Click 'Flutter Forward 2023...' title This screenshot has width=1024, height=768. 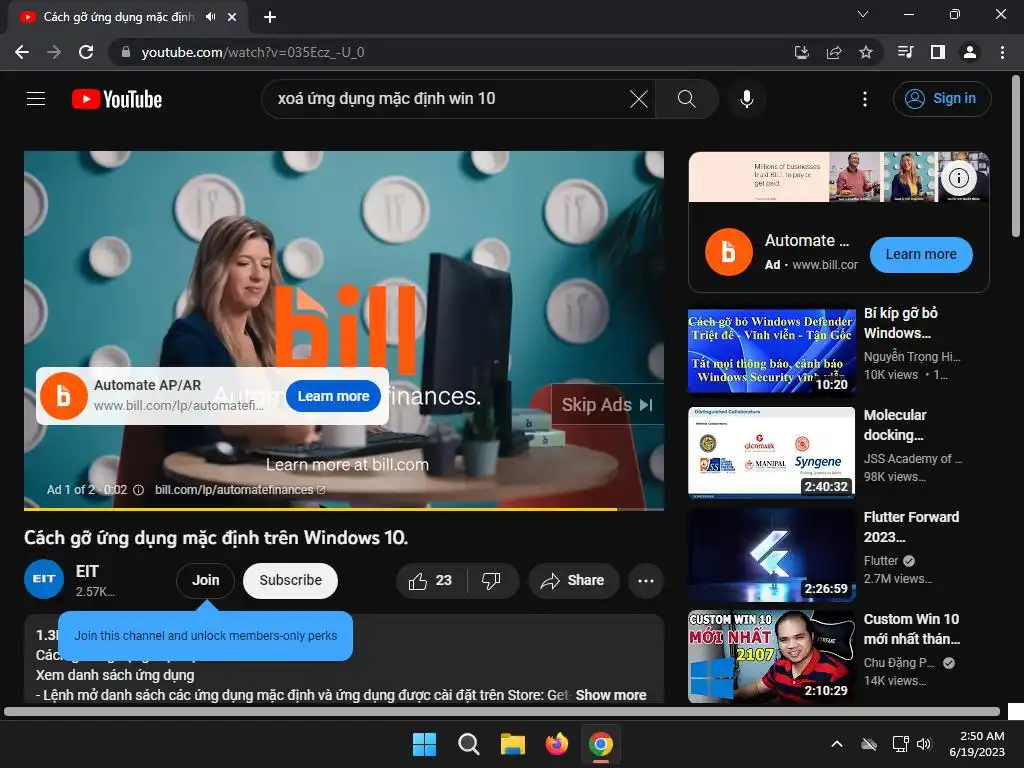(911, 527)
